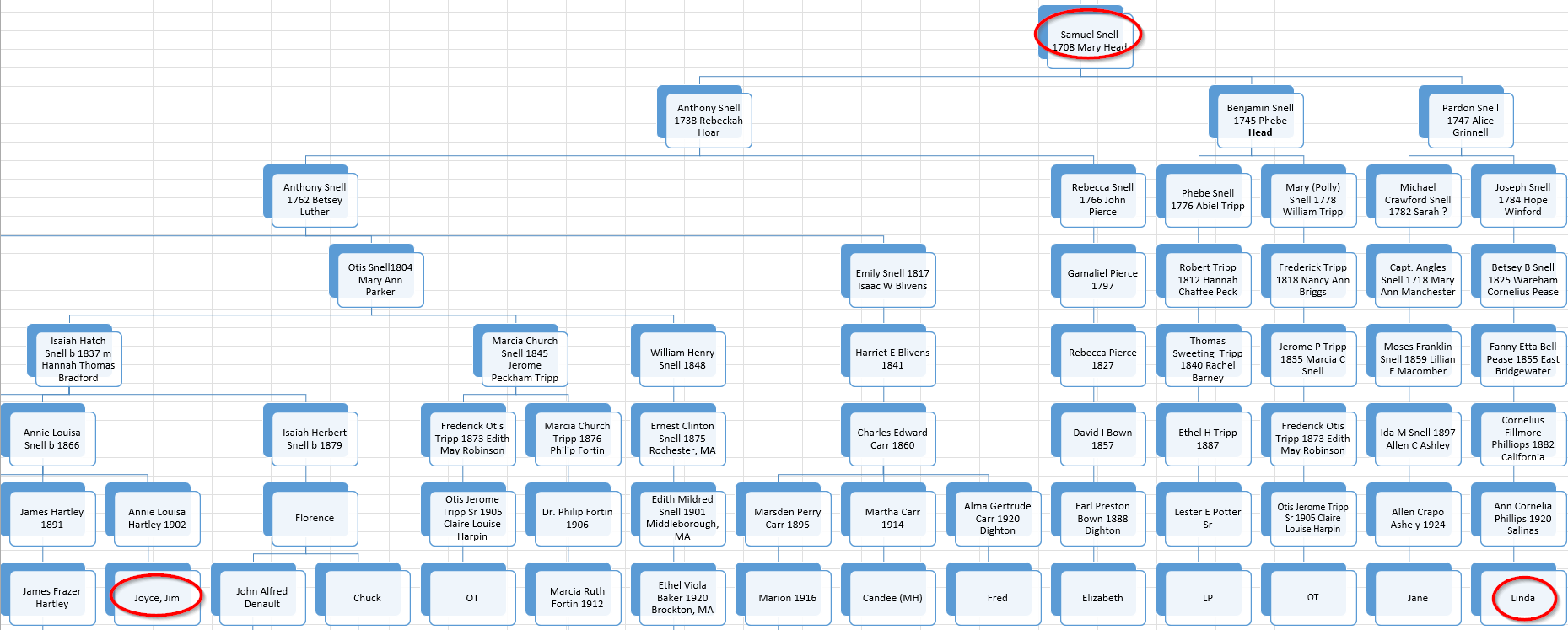This screenshot has height=630, width=1568.
Task: Select the William Henry Snell 1848 box
Action: tap(682, 359)
